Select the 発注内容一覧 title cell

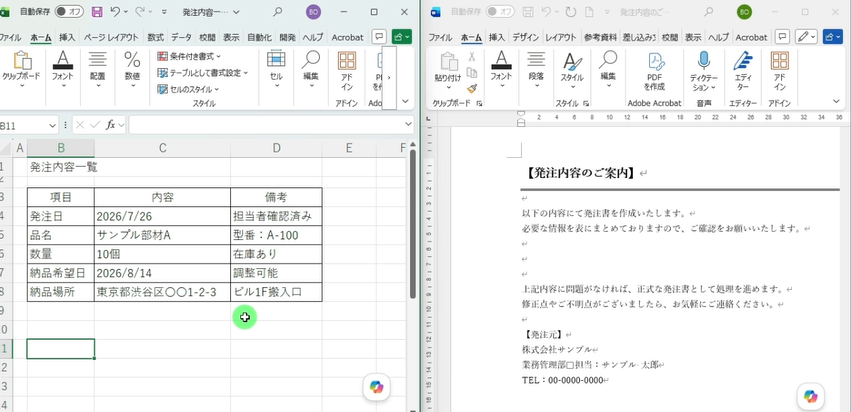pyautogui.click(x=61, y=167)
